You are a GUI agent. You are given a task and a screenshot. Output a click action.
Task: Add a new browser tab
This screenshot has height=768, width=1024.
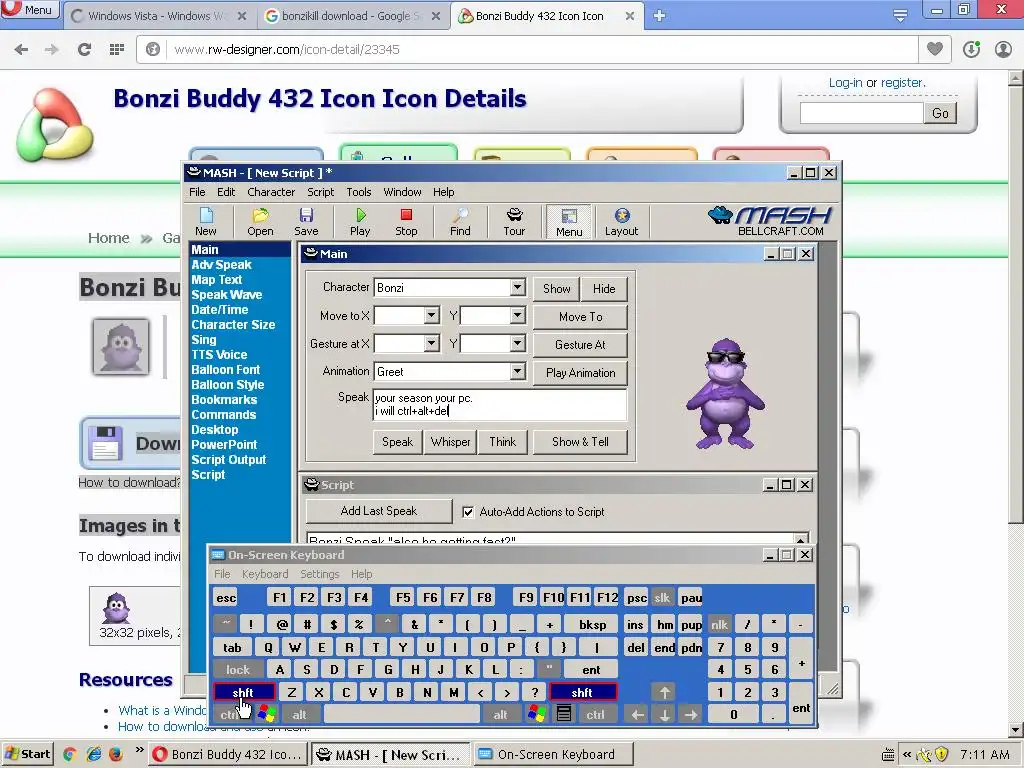[659, 16]
